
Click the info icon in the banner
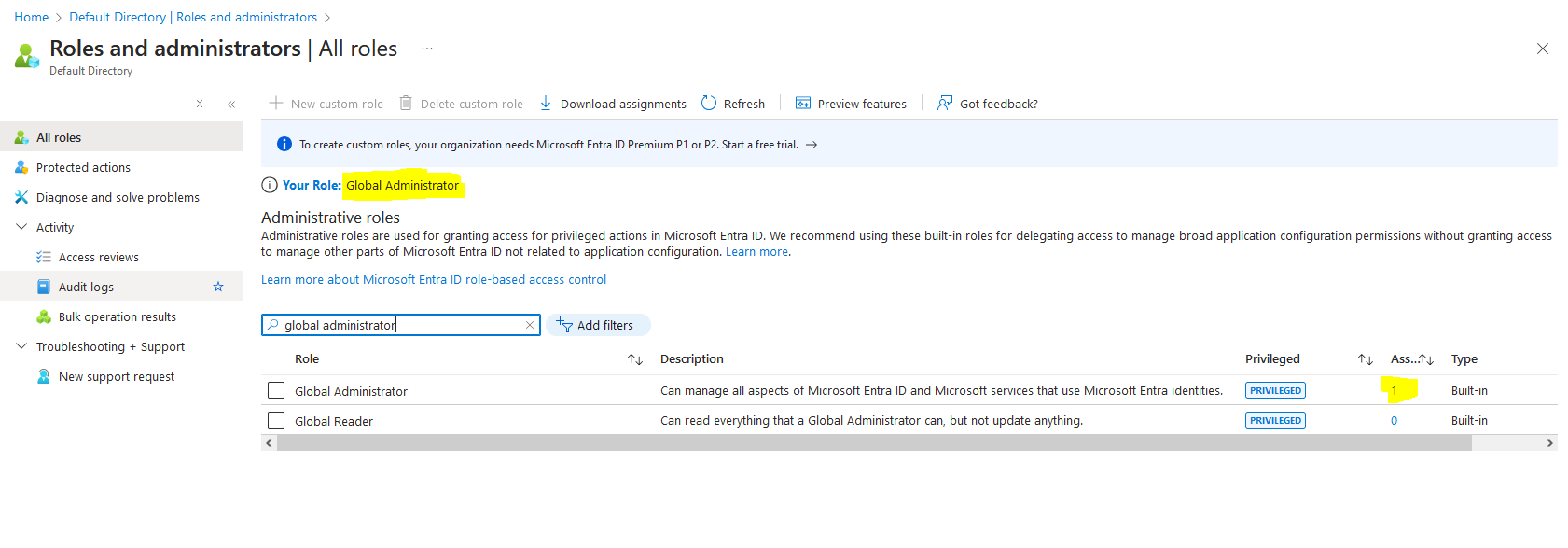[x=284, y=144]
